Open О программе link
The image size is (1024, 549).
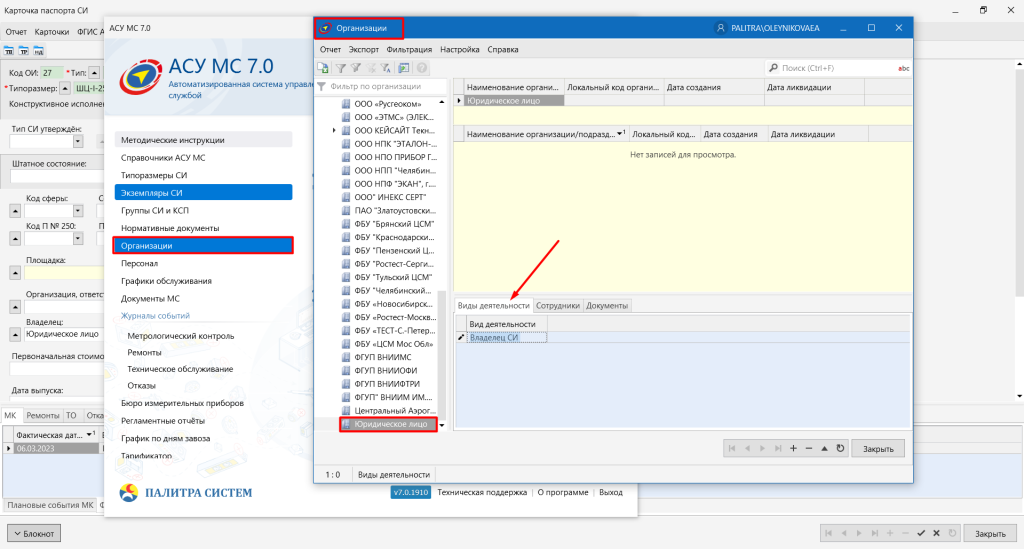coord(563,492)
